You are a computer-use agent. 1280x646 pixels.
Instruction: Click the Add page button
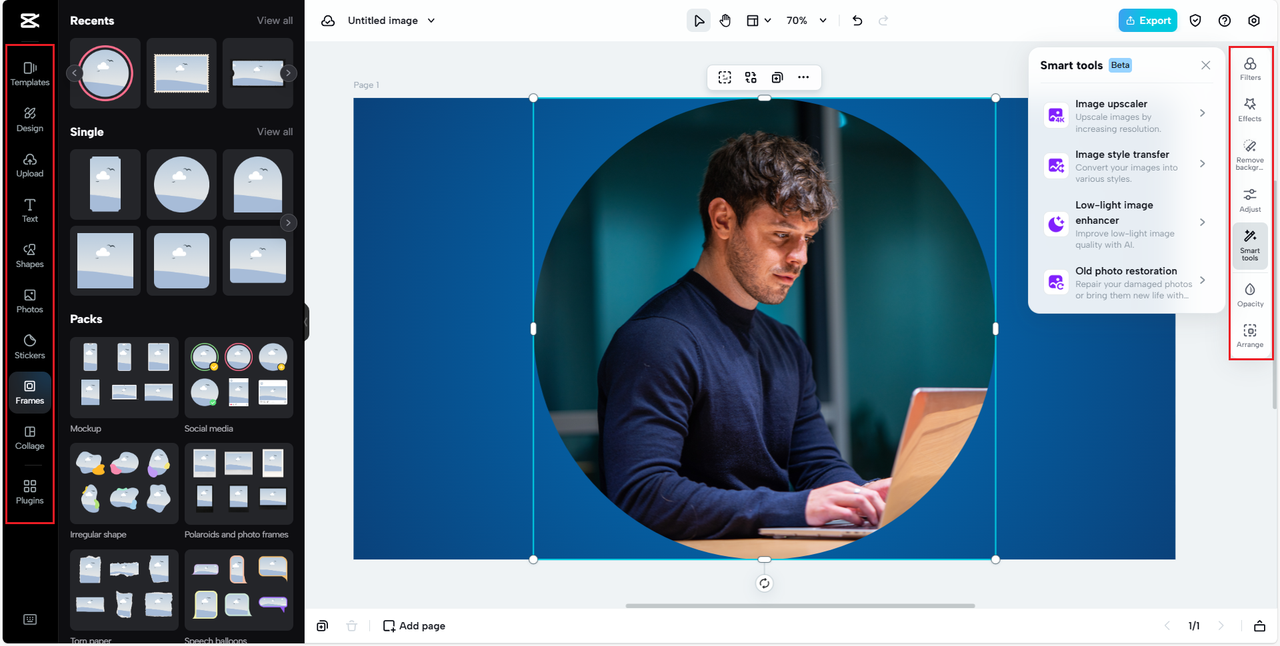[x=414, y=626]
